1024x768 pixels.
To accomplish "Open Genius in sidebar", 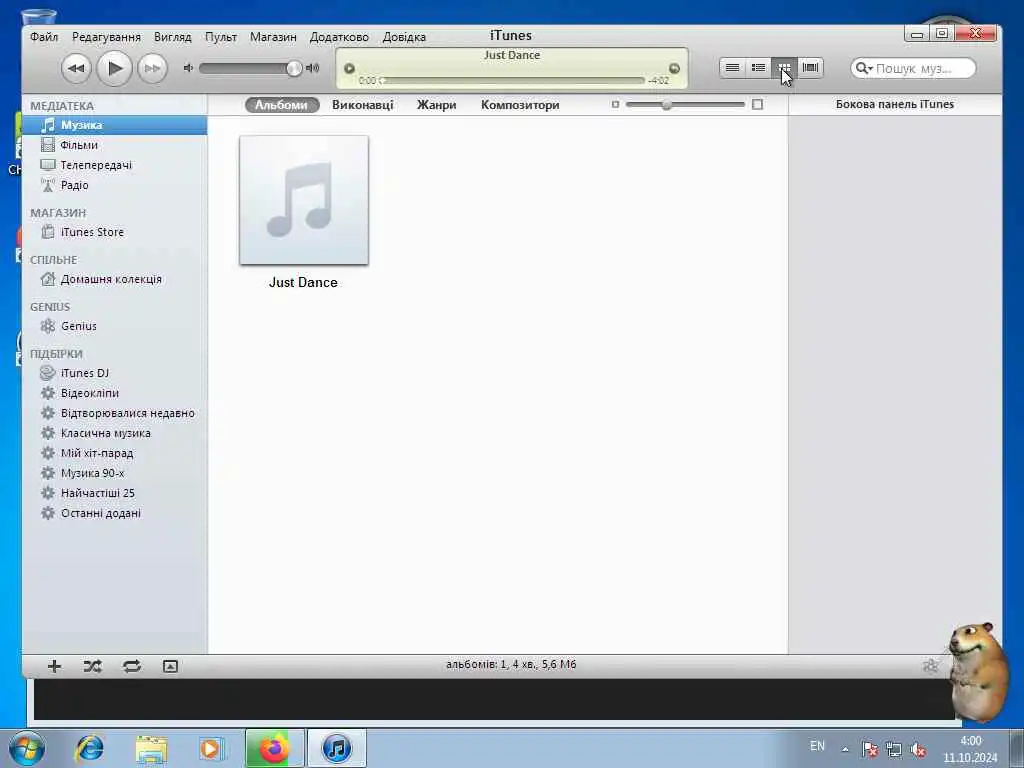I will tap(115, 326).
